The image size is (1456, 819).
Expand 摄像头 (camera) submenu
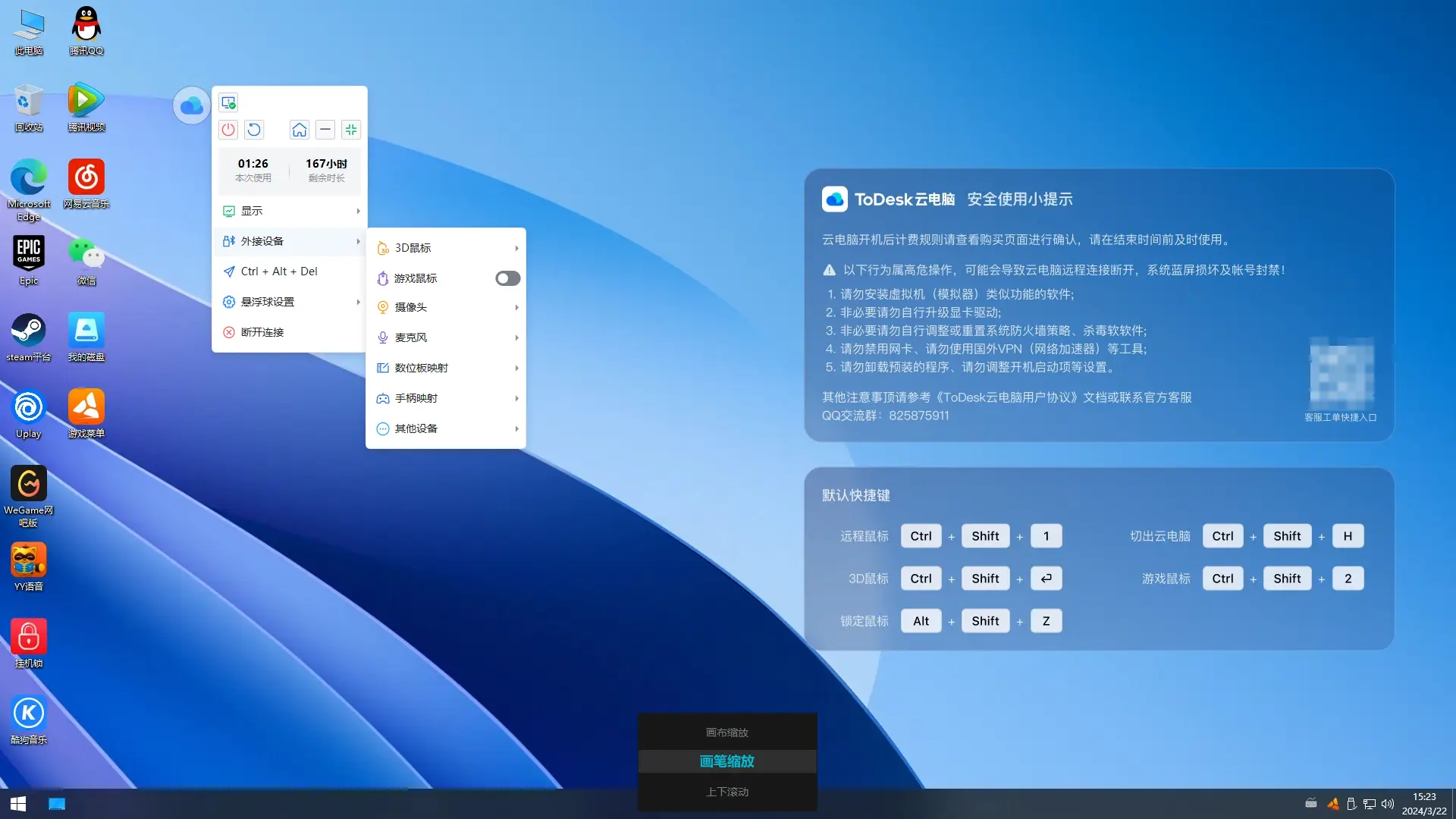(447, 307)
